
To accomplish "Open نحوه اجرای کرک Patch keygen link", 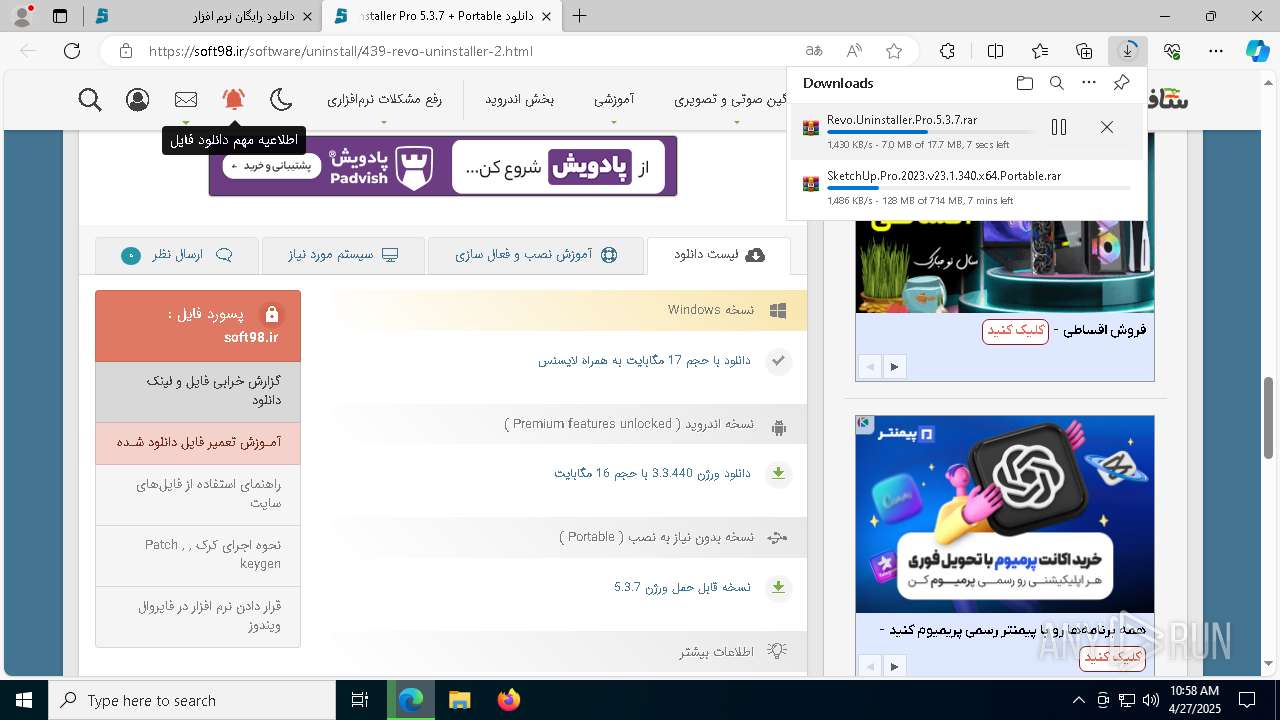I will (198, 555).
